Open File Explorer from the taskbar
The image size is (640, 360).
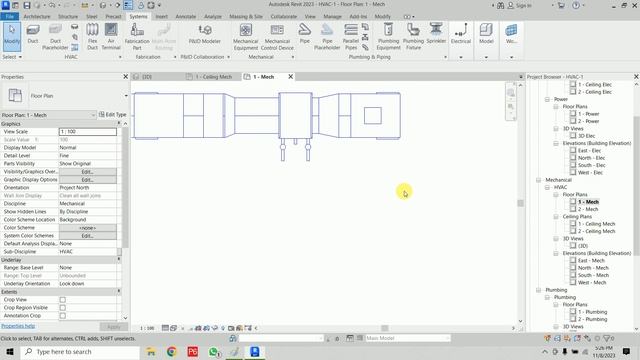tap(151, 351)
